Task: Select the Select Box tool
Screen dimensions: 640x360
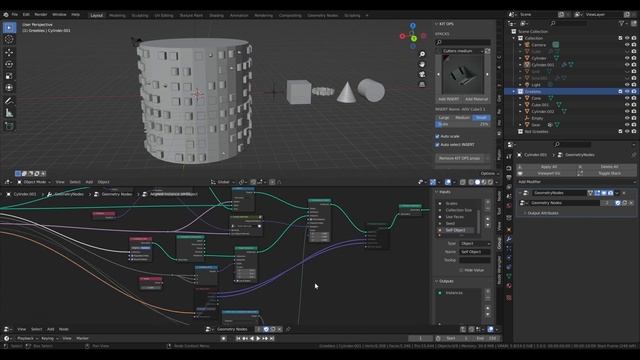Action: click(x=9, y=27)
